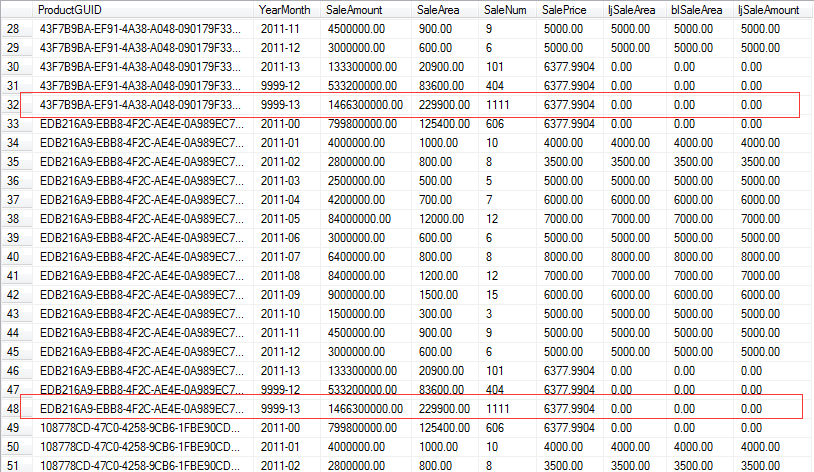Screen dimensions: 814x472
Task: Click SaleNum 404 in row 31
Action: (495, 86)
